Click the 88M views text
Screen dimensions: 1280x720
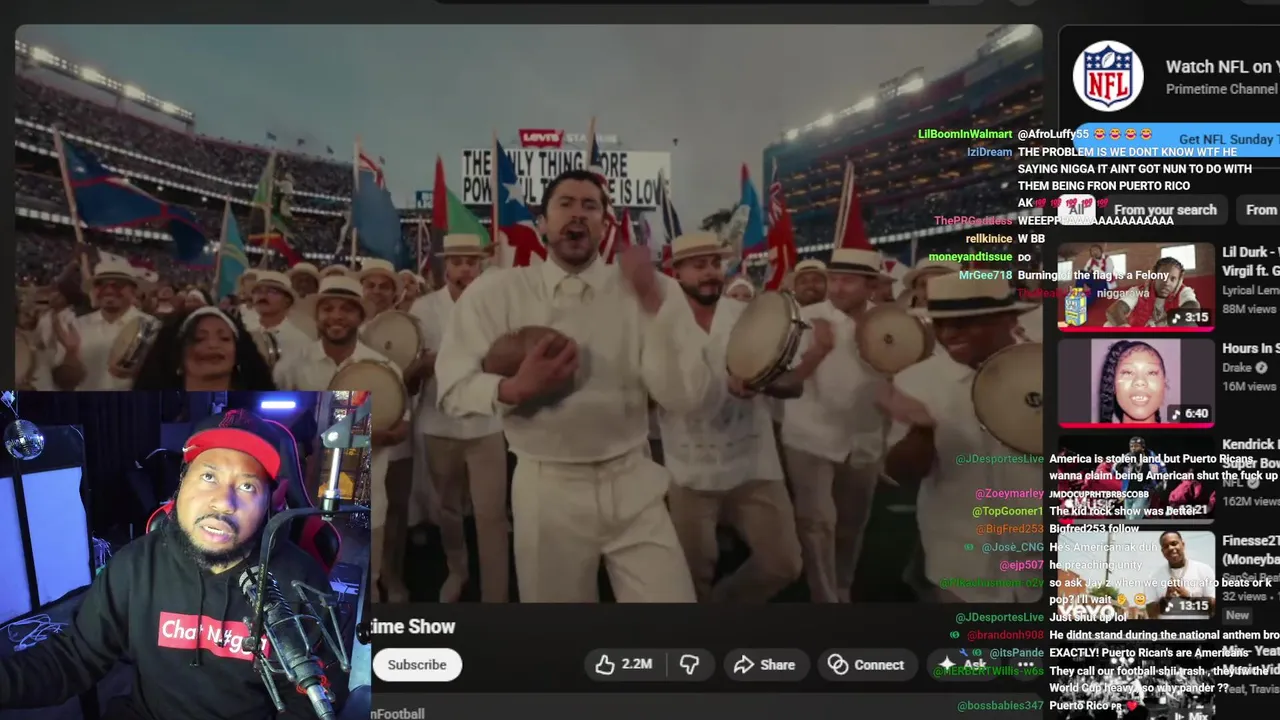tap(1251, 309)
